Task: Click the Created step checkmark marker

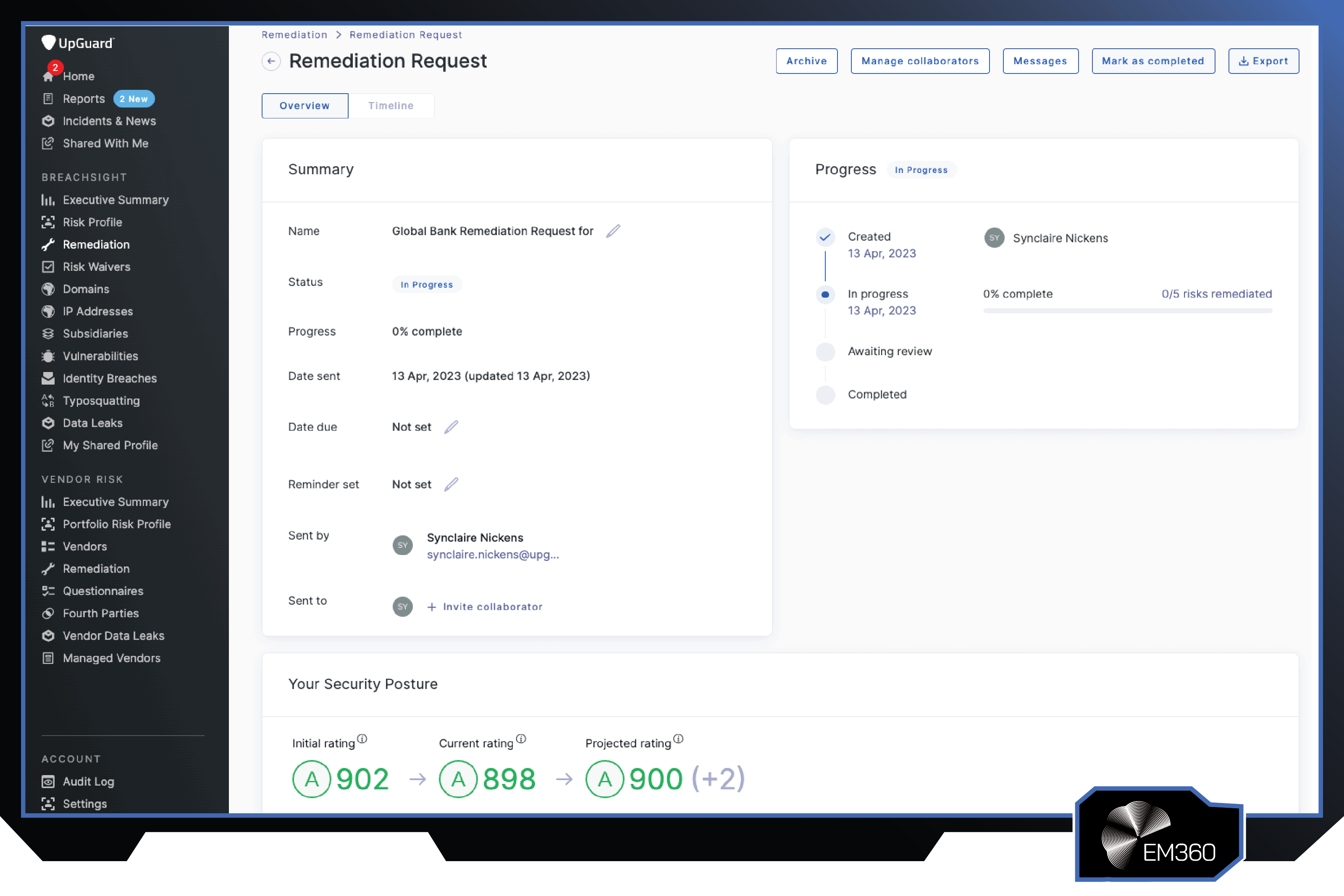Action: [825, 236]
